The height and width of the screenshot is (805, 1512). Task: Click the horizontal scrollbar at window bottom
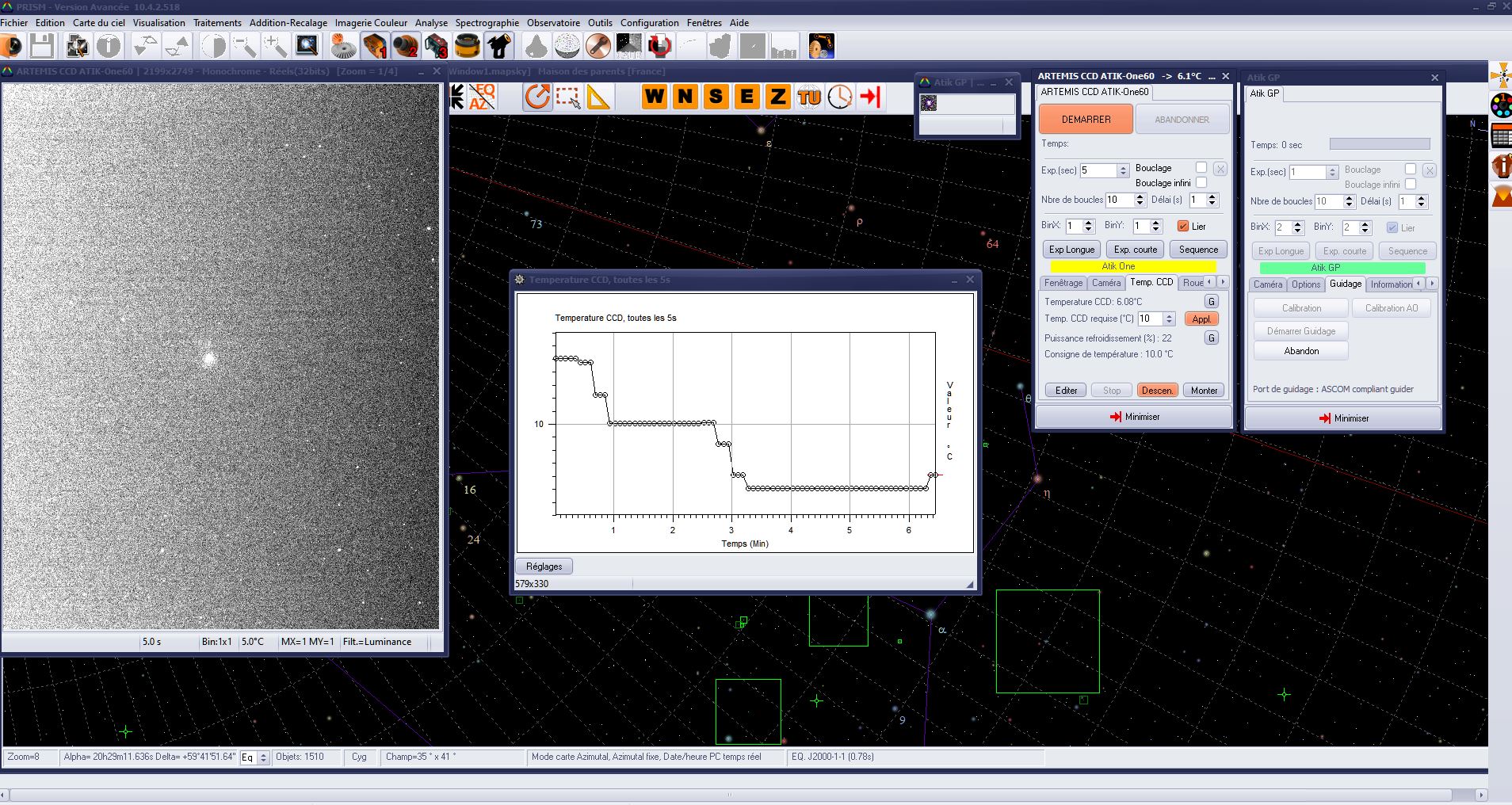pos(729,795)
